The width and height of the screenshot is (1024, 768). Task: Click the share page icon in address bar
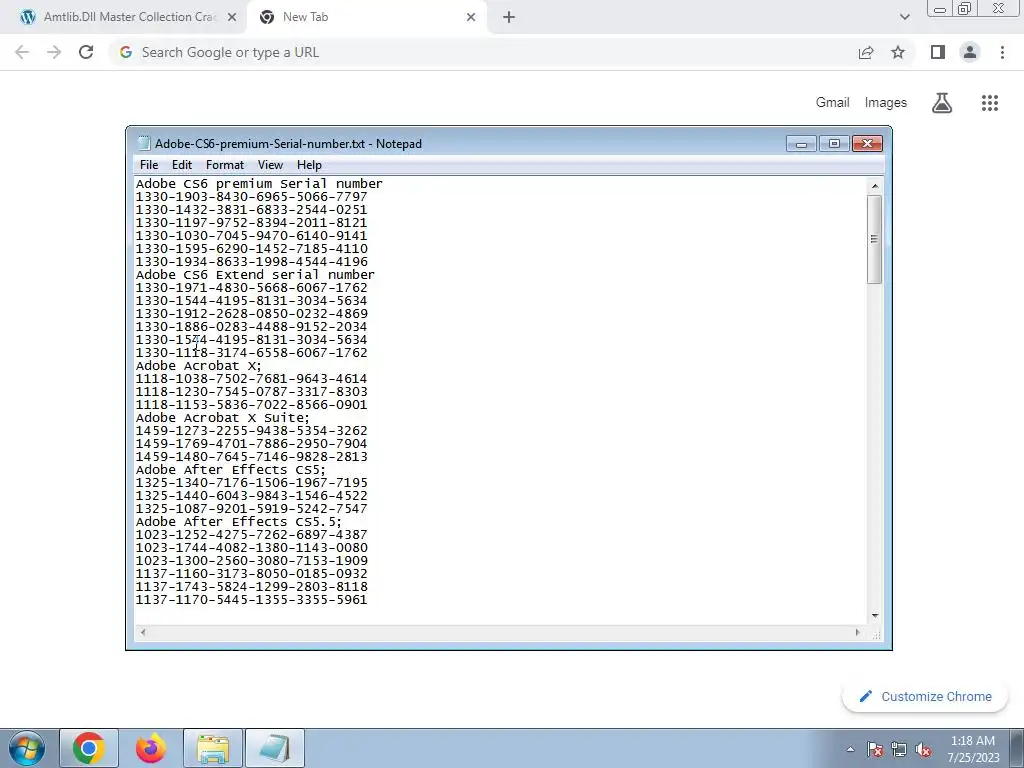point(866,52)
